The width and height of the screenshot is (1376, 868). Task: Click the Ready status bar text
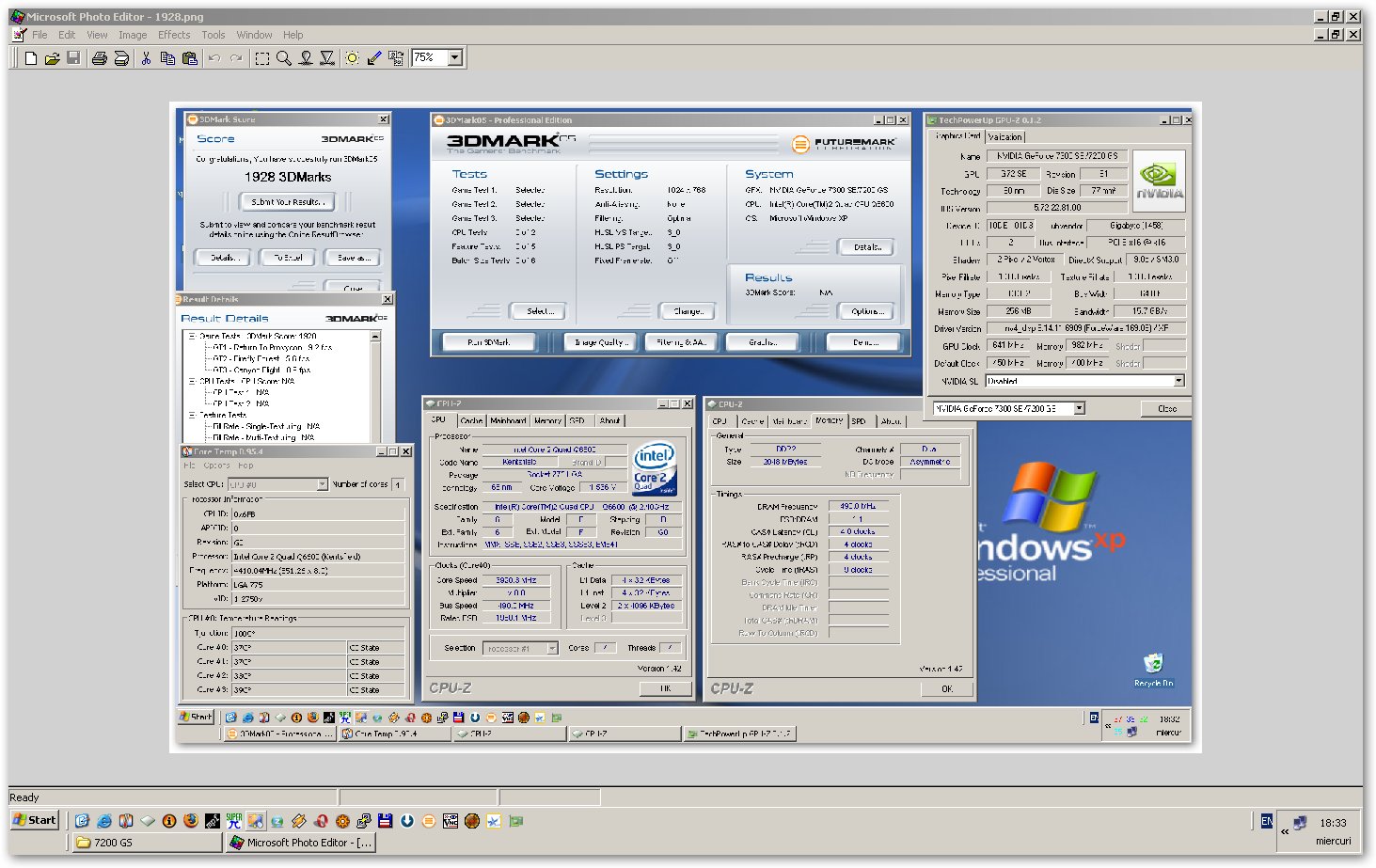24,797
